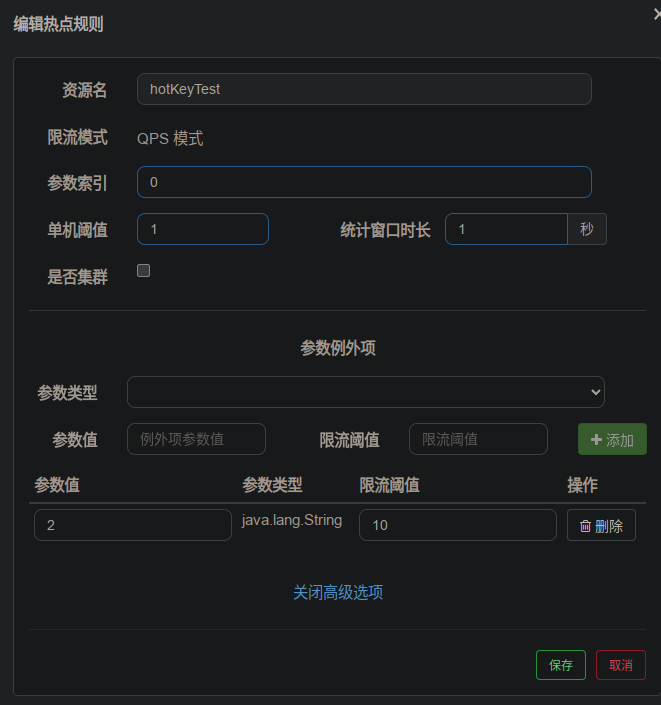
Task: Click the 秒 unit addon
Action: point(587,229)
